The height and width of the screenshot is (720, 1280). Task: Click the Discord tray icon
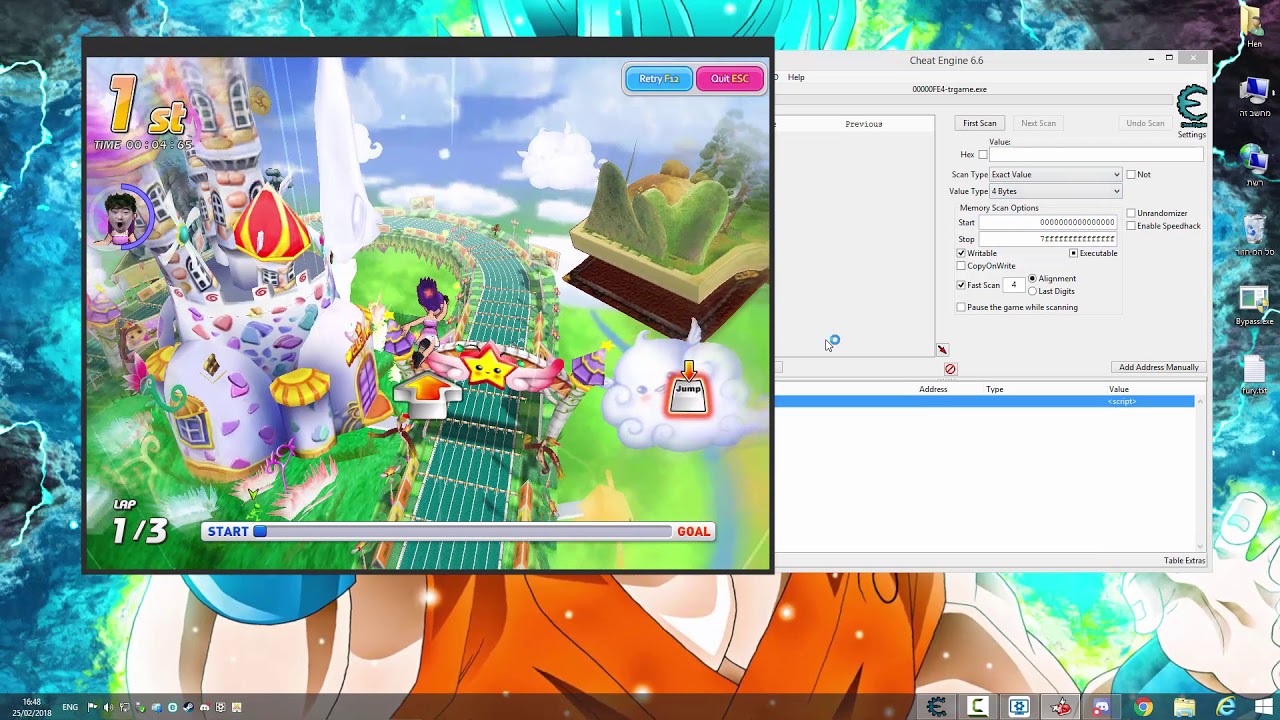(x=204, y=707)
